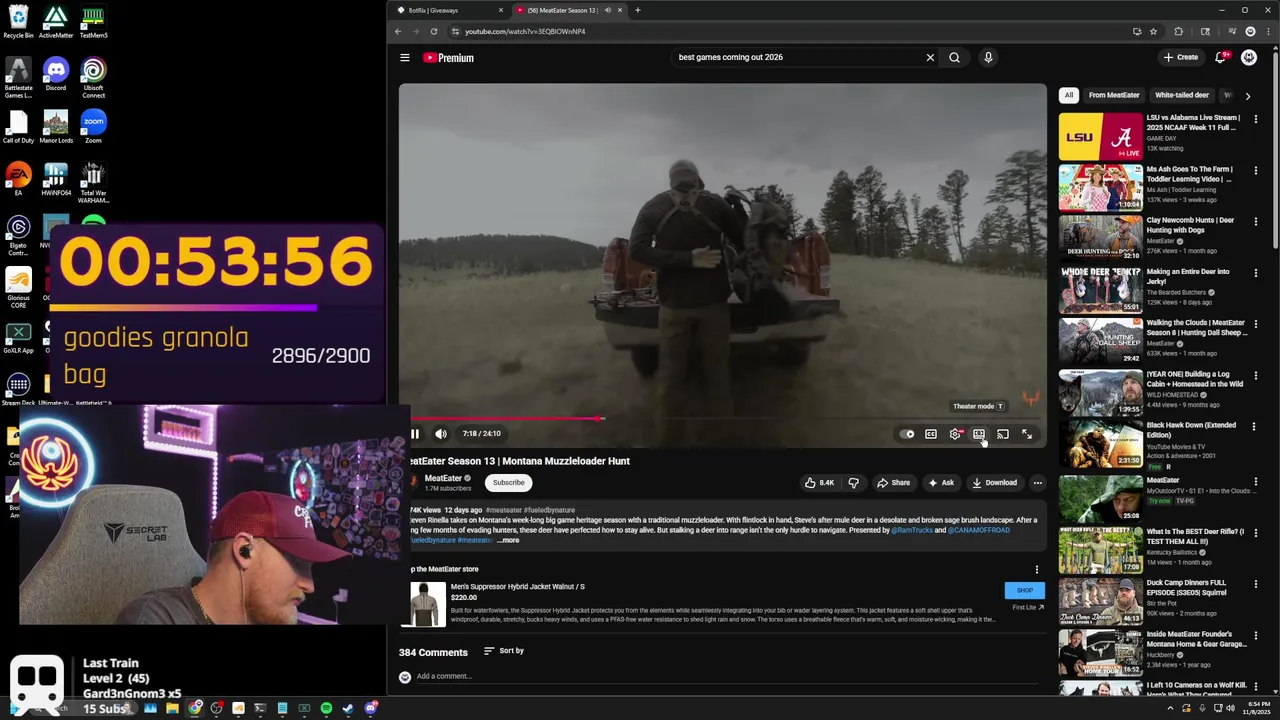
Task: Like the video with thumbs up
Action: (819, 483)
